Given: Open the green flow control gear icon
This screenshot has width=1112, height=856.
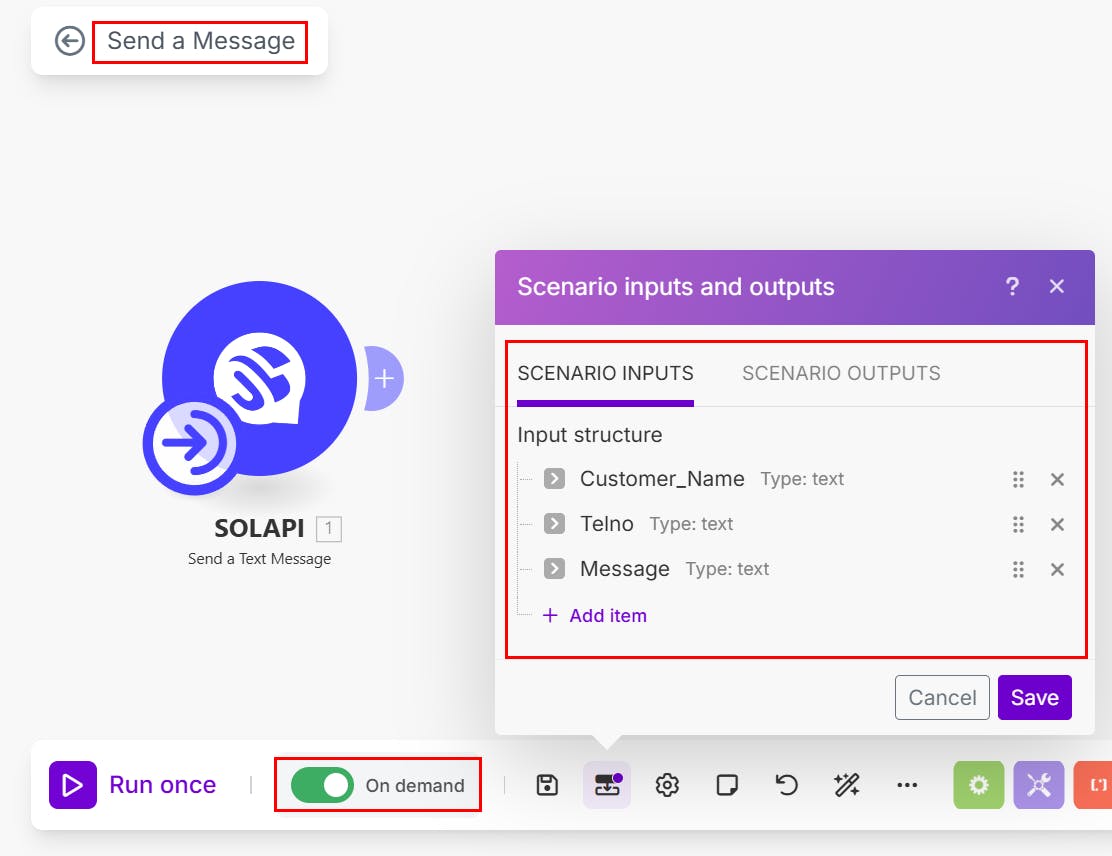Looking at the screenshot, I should pyautogui.click(x=979, y=785).
